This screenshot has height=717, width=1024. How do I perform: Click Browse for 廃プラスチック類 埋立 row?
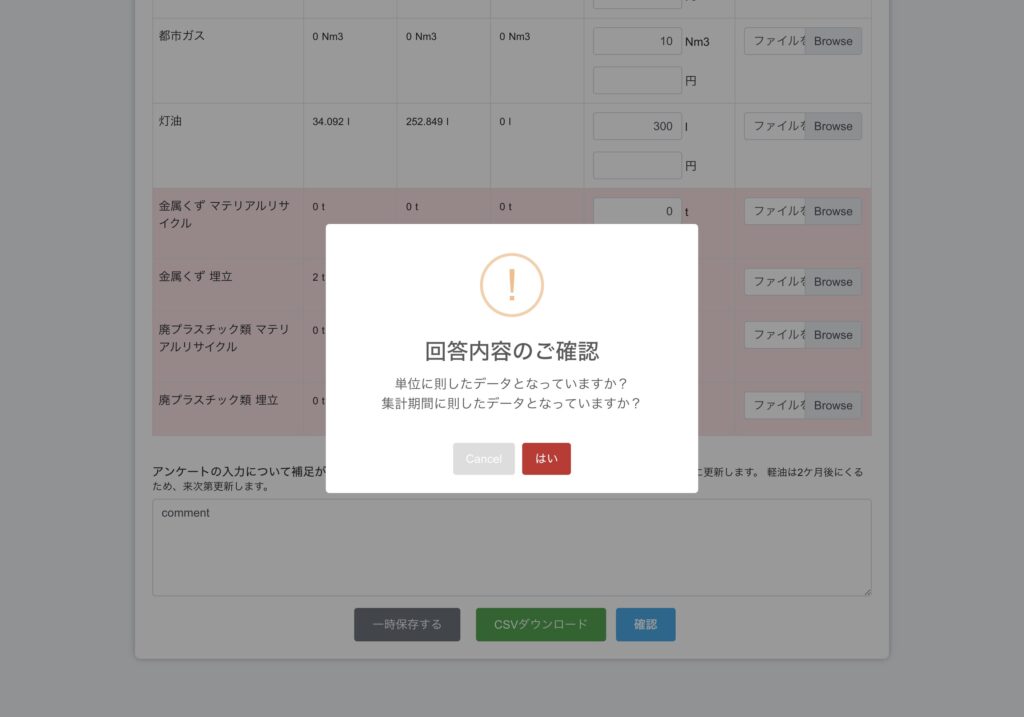(833, 405)
